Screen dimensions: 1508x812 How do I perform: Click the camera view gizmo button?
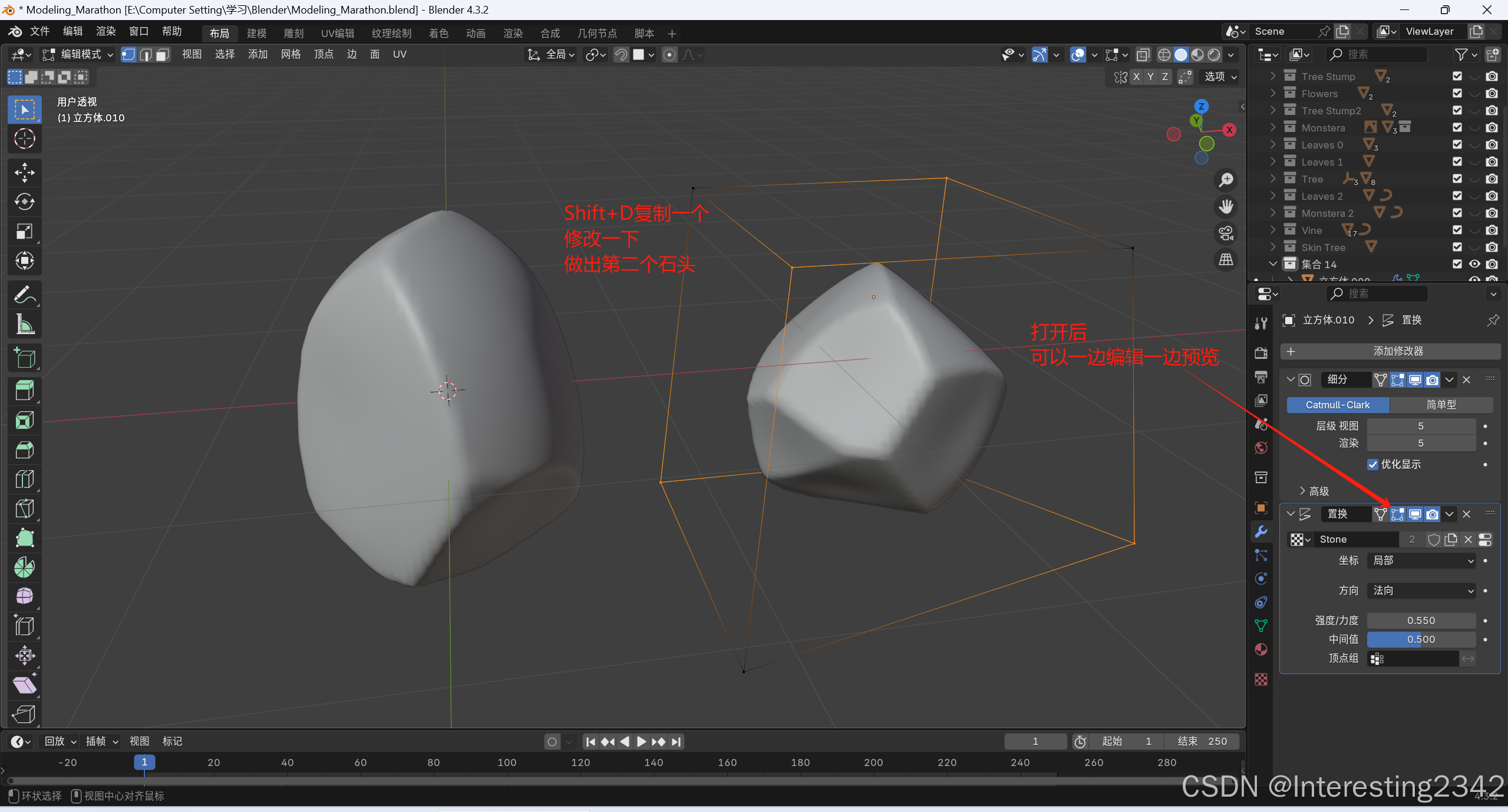(1226, 233)
